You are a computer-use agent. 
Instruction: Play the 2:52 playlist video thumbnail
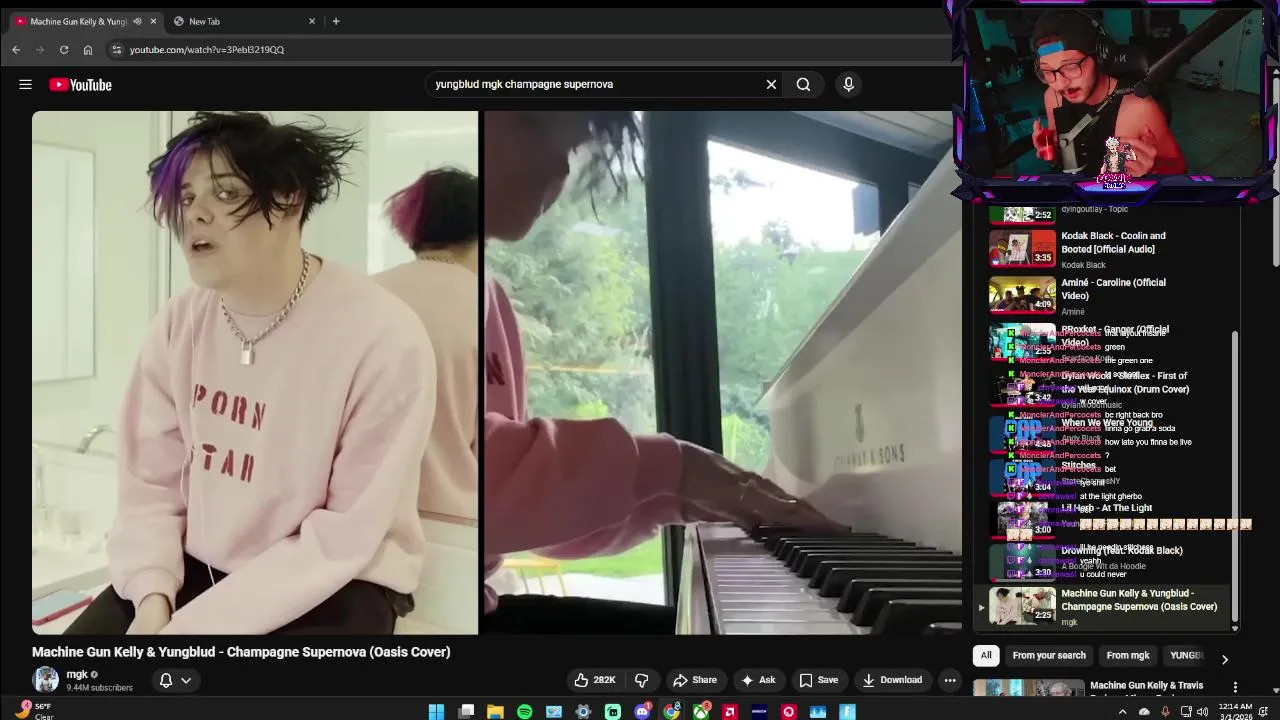(x=1022, y=214)
